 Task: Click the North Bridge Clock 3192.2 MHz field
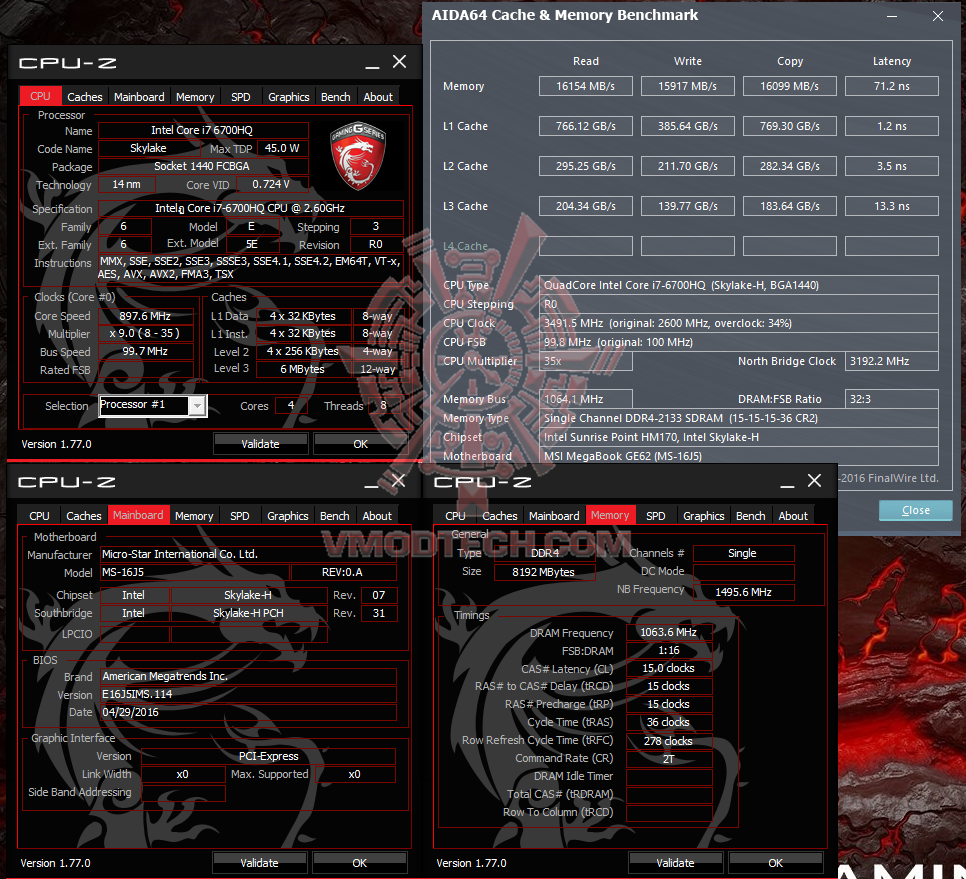891,361
